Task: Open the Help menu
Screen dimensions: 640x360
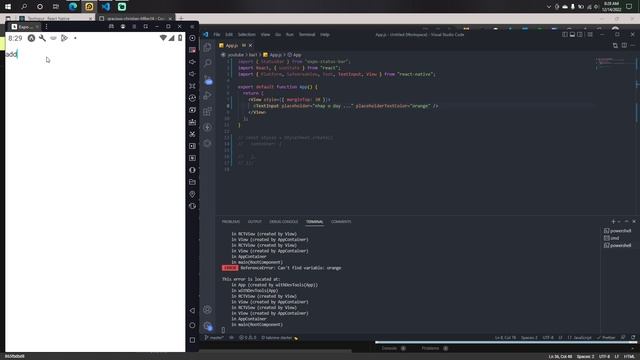Action: click(x=325, y=35)
